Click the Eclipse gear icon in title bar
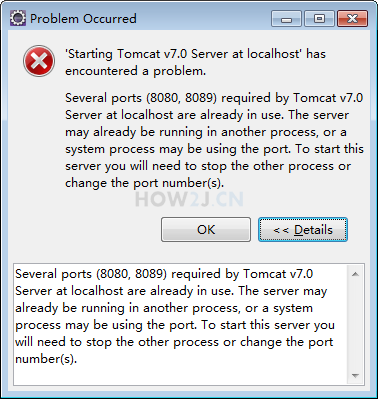The height and width of the screenshot is (399, 378). [17, 18]
